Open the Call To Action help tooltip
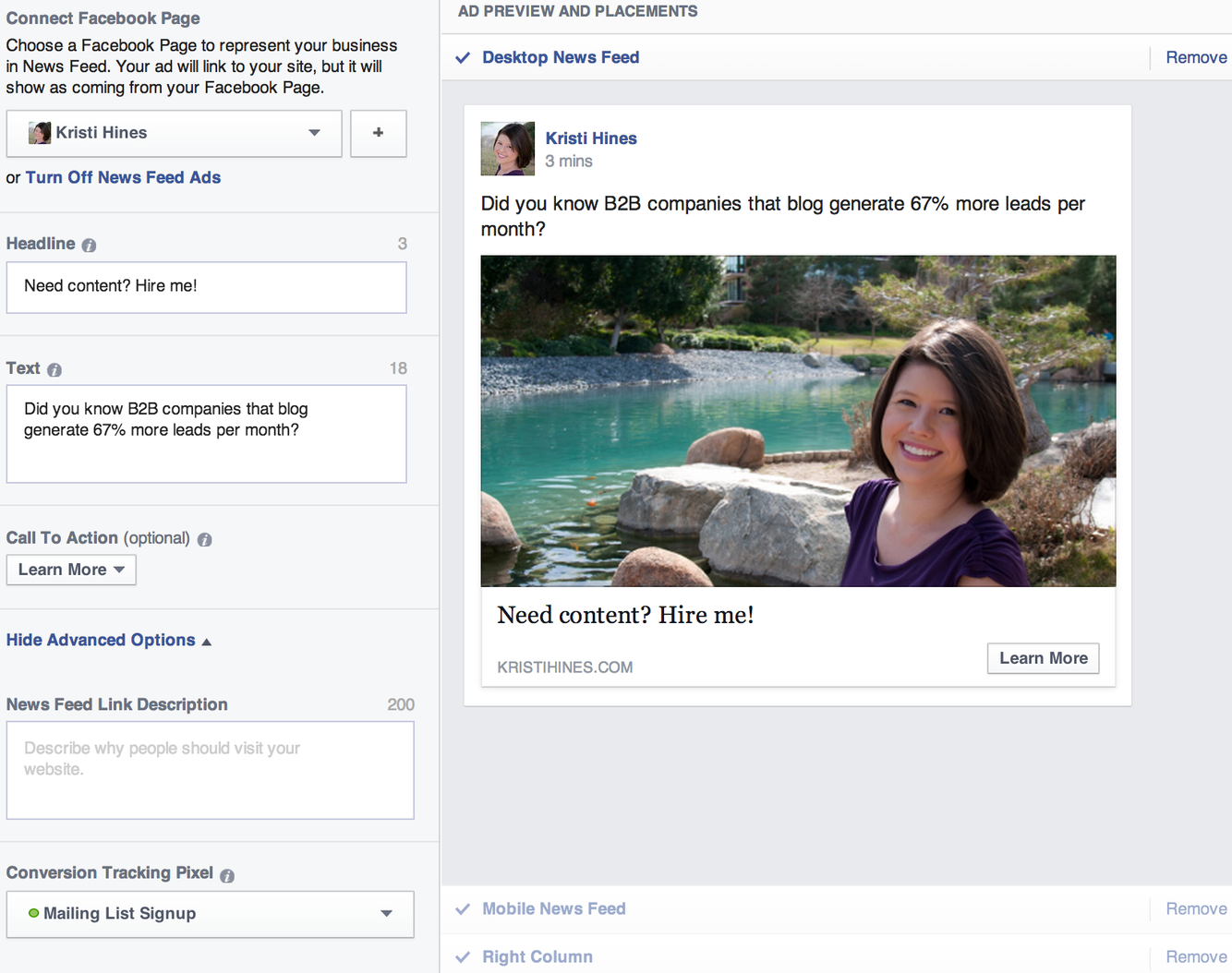Screen dimensions: 1232x973 coord(204,539)
